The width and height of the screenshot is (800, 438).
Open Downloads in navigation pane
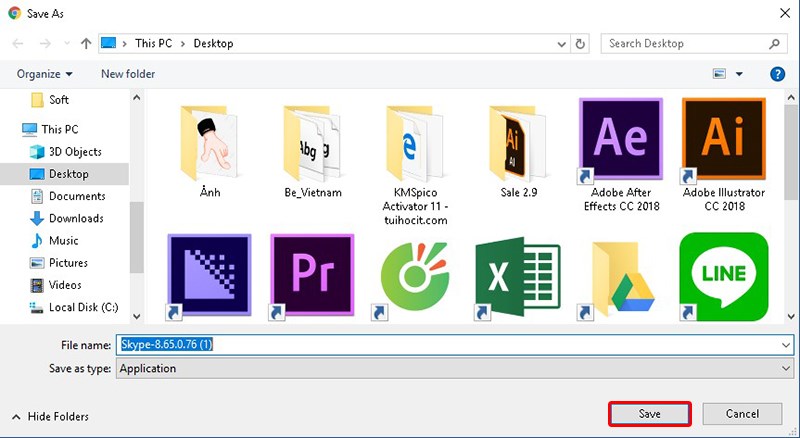66,218
